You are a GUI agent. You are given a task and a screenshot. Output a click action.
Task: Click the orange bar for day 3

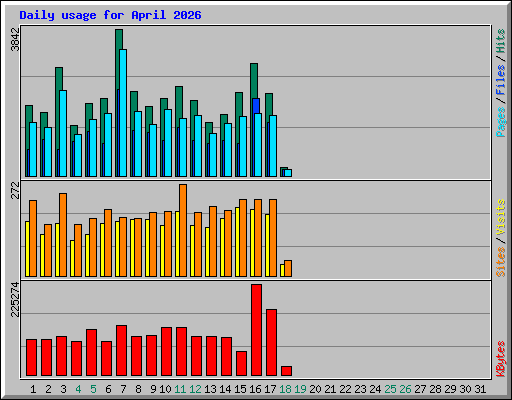tap(63, 235)
